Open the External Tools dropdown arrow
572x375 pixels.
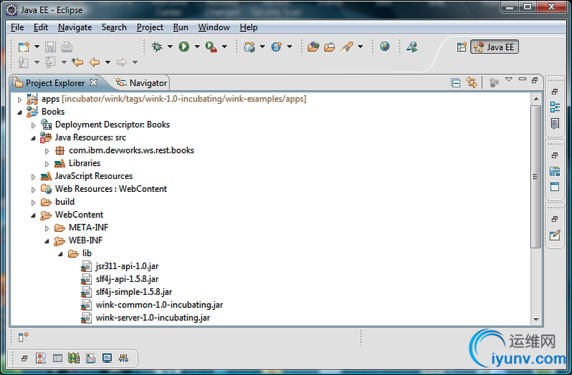[224, 47]
